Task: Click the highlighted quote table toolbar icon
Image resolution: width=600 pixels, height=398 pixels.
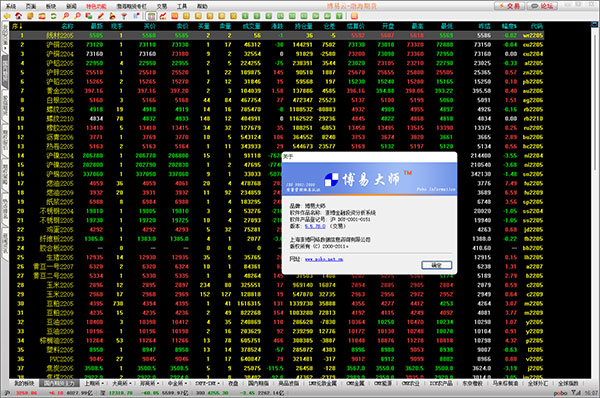Action: 152,16
